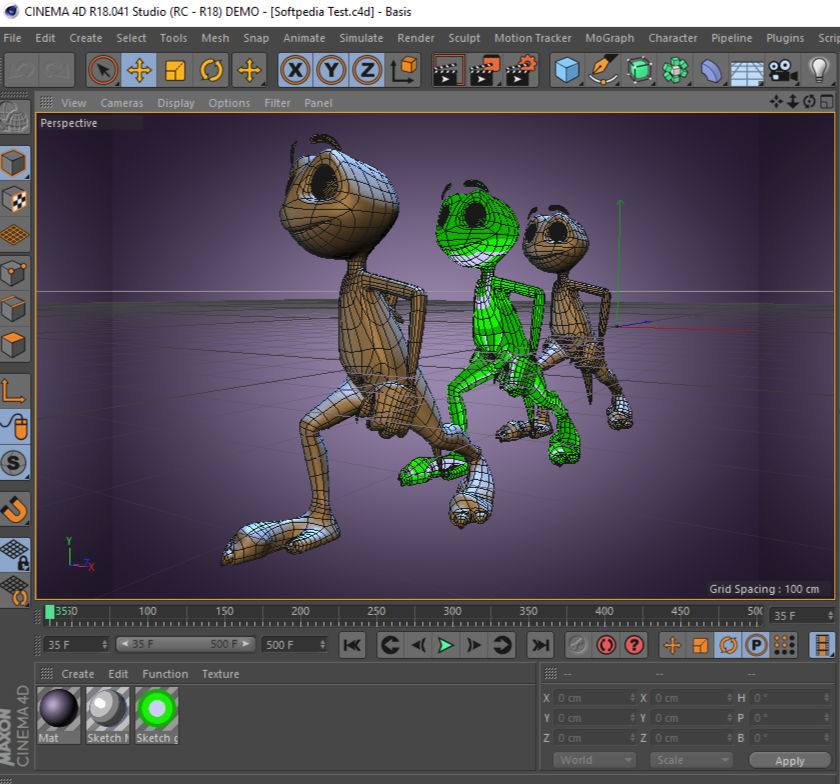Play the animation forwards

[x=445, y=645]
